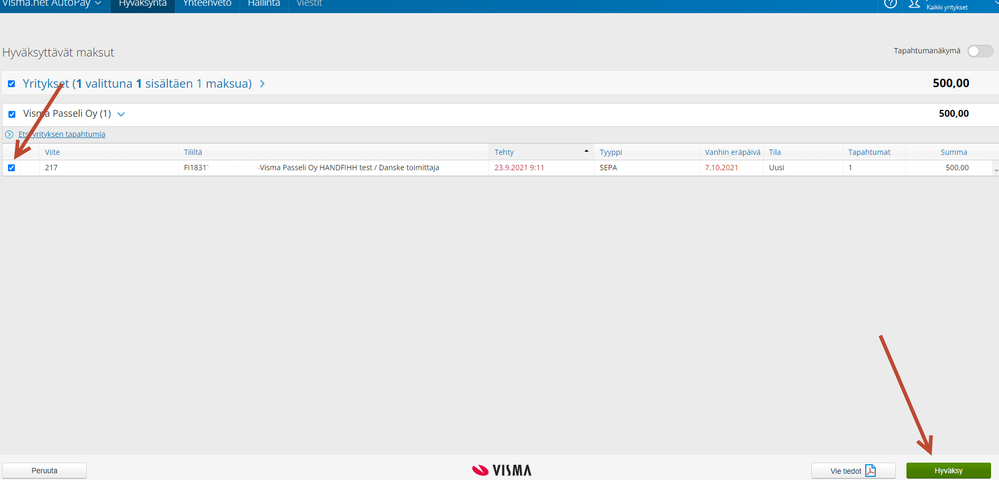Click the small arrow at row 217's end
999x480 pixels.
(995, 170)
